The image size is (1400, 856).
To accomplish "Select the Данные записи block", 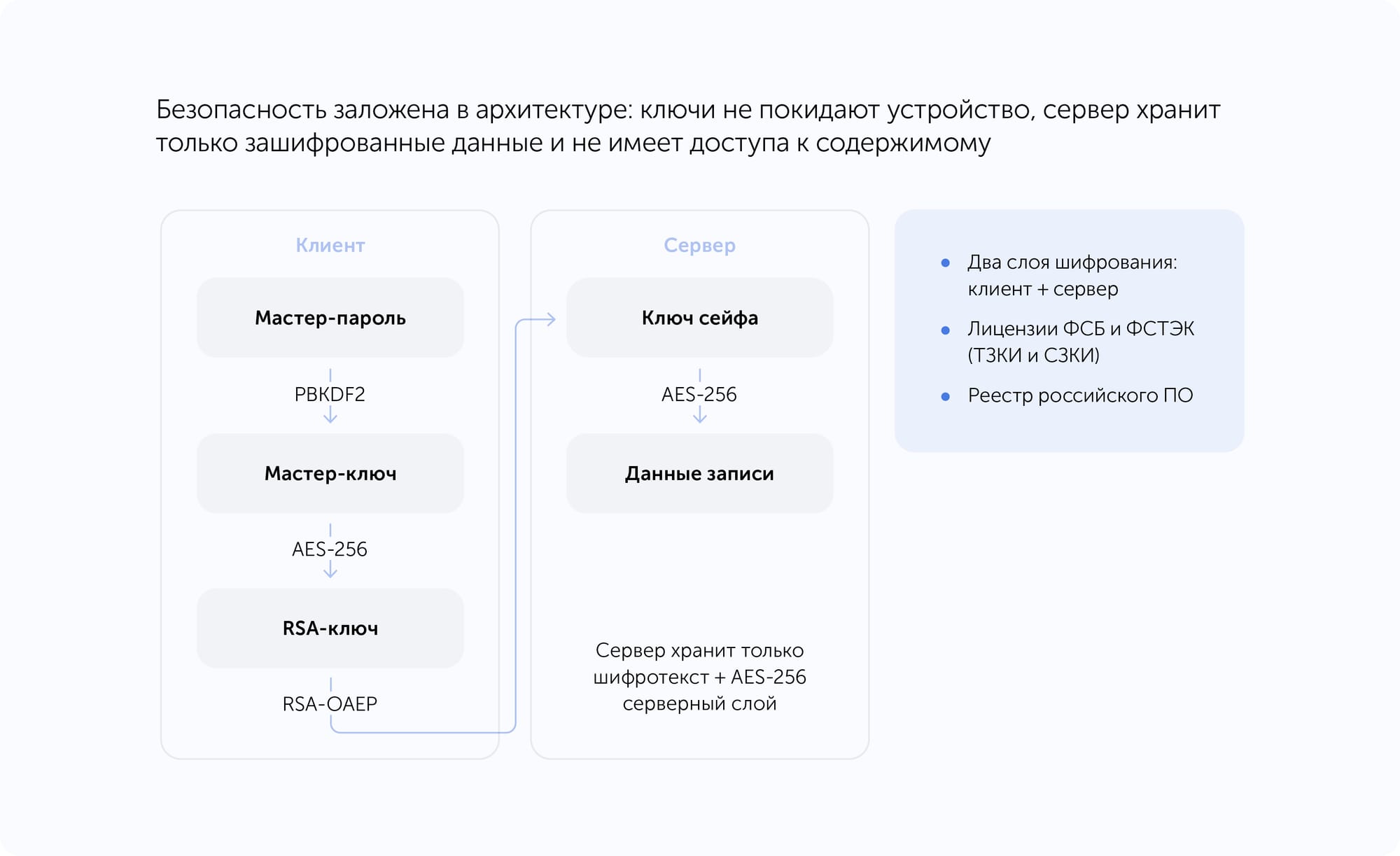I will (x=699, y=473).
